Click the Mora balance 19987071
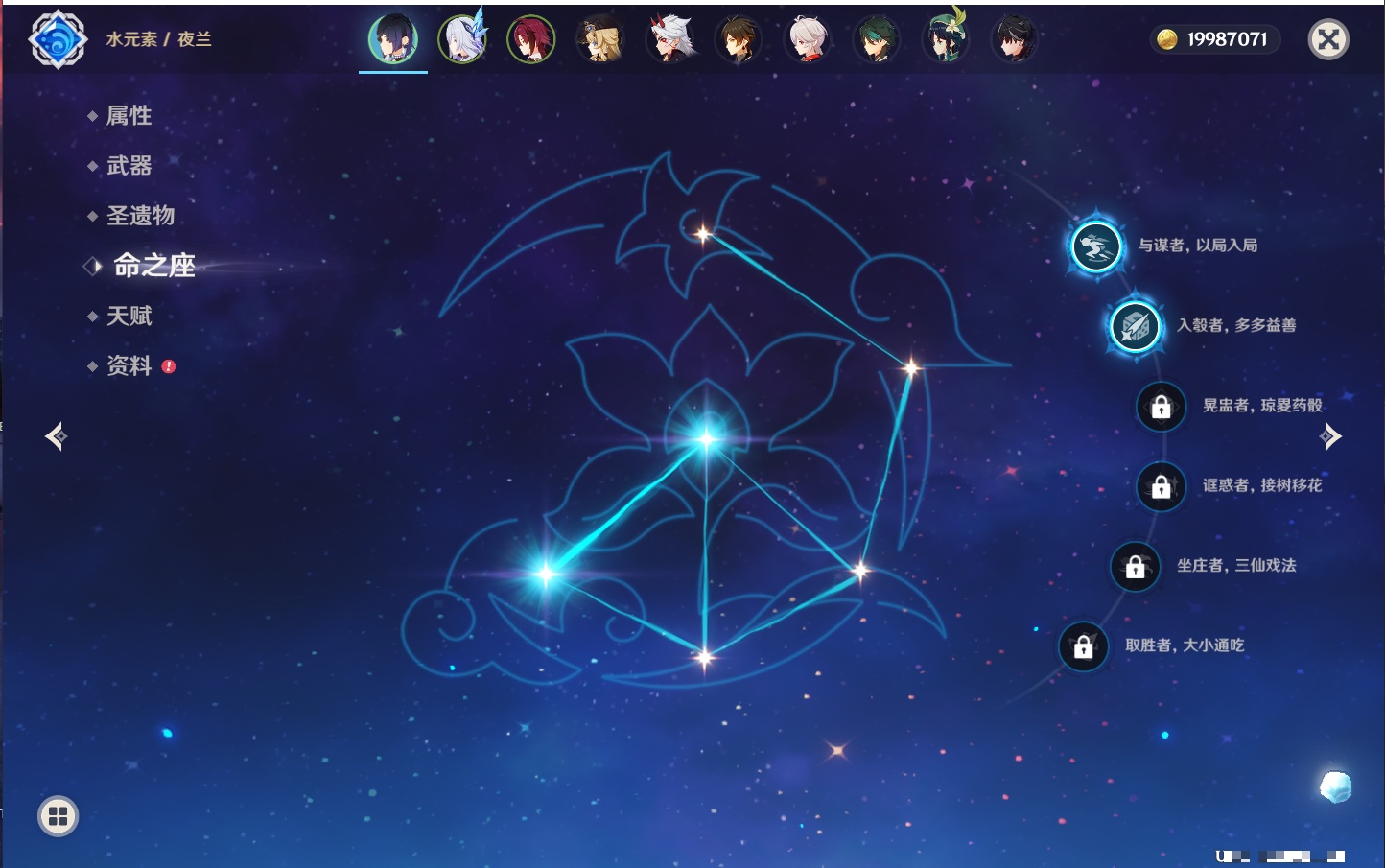1385x868 pixels. pos(1227,39)
